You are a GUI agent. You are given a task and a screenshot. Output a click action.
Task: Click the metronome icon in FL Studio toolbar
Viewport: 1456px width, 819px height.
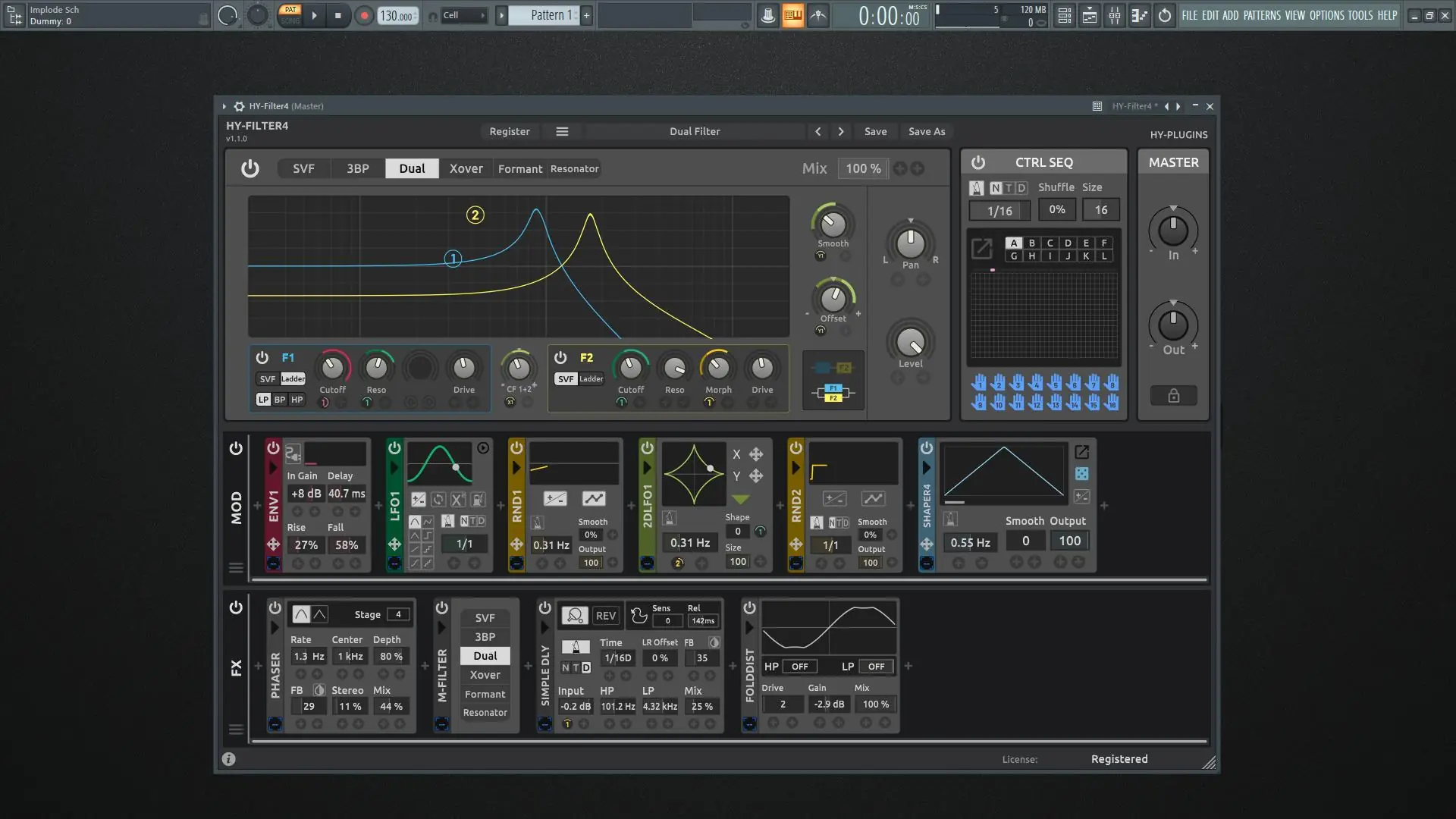[767, 15]
